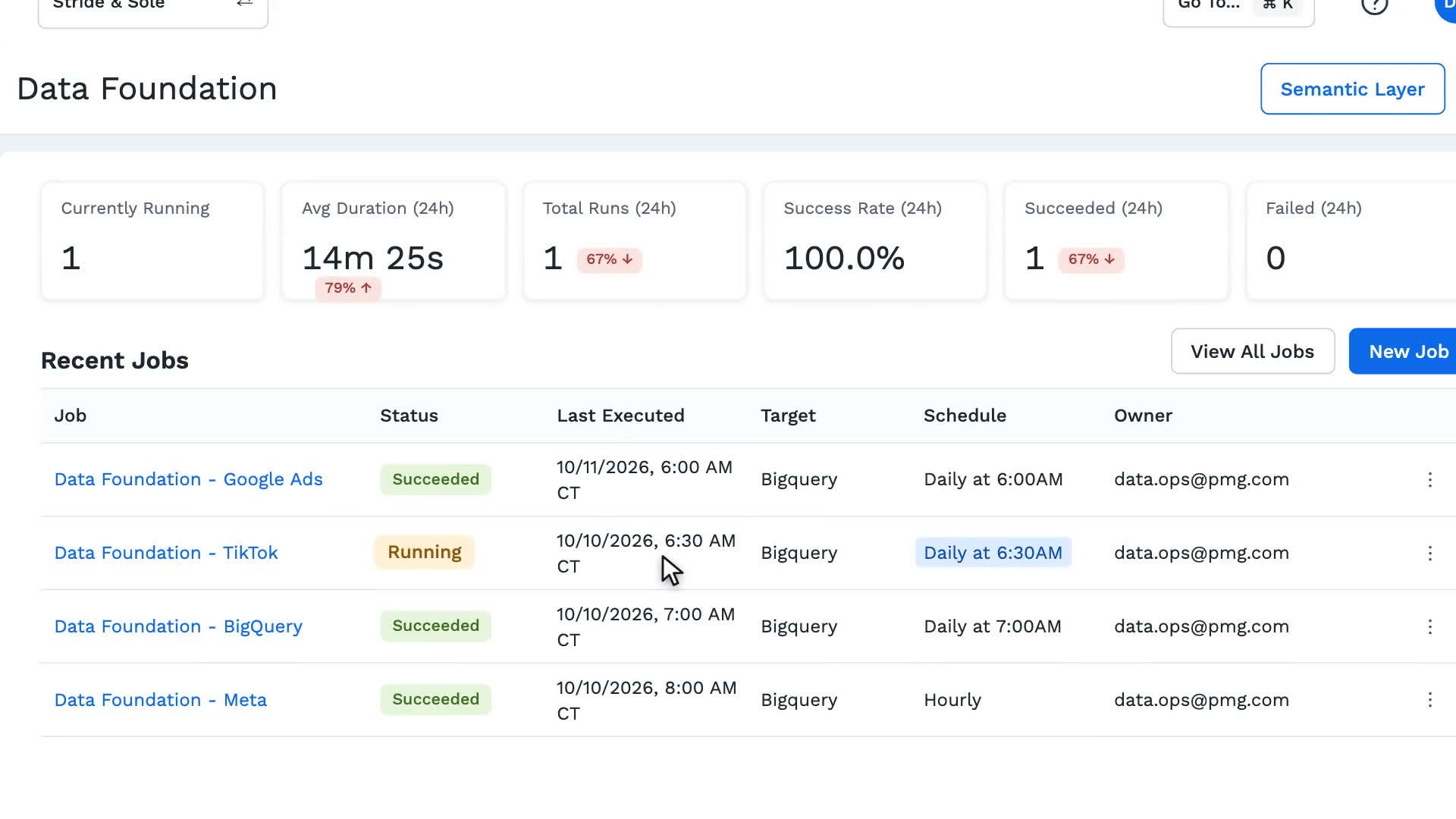Open row menu for TikTok job
The width and height of the screenshot is (1456, 819).
[x=1429, y=553]
